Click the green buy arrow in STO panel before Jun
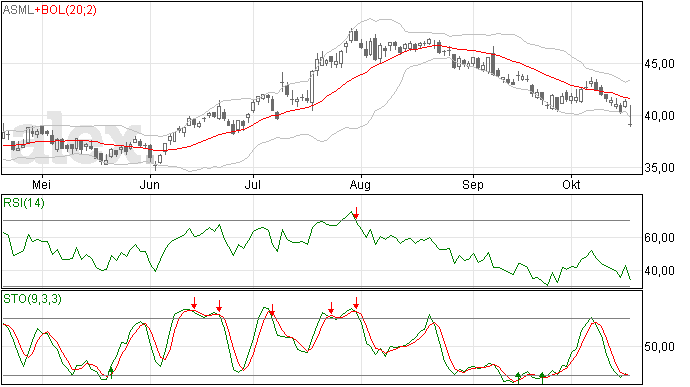This screenshot has height=387, width=690. point(111,372)
